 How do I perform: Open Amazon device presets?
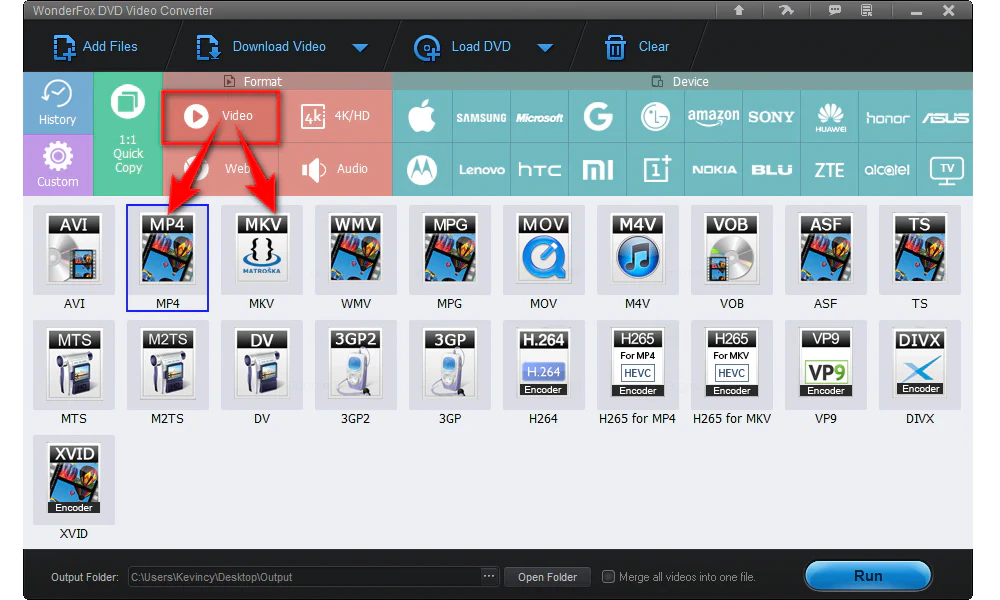[x=714, y=116]
